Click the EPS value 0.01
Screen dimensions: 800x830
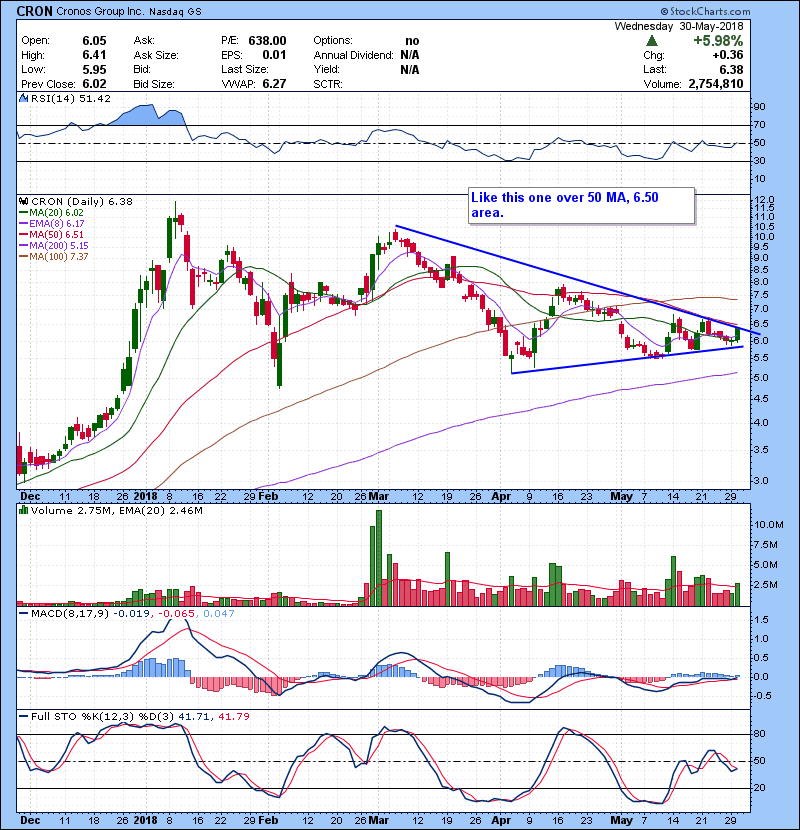tap(274, 55)
